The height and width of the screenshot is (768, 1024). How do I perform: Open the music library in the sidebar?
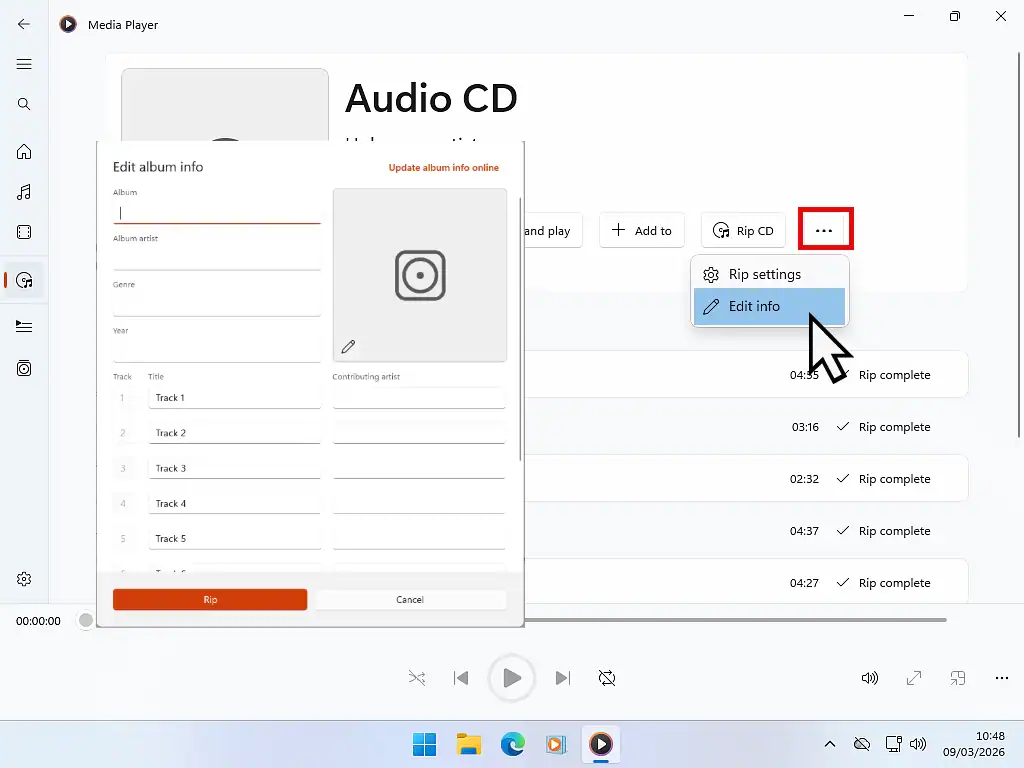point(24,192)
